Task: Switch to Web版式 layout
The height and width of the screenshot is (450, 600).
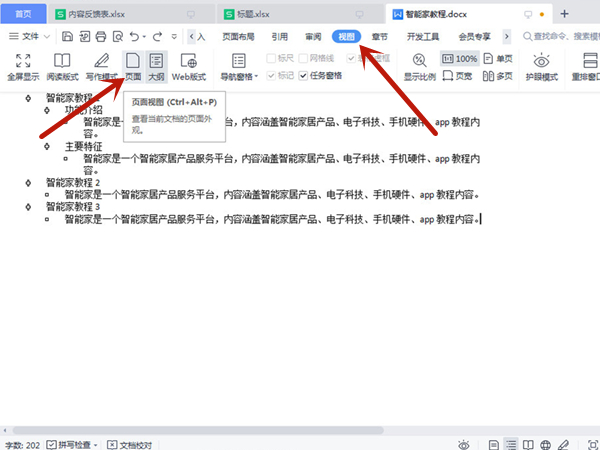Action: coord(189,66)
